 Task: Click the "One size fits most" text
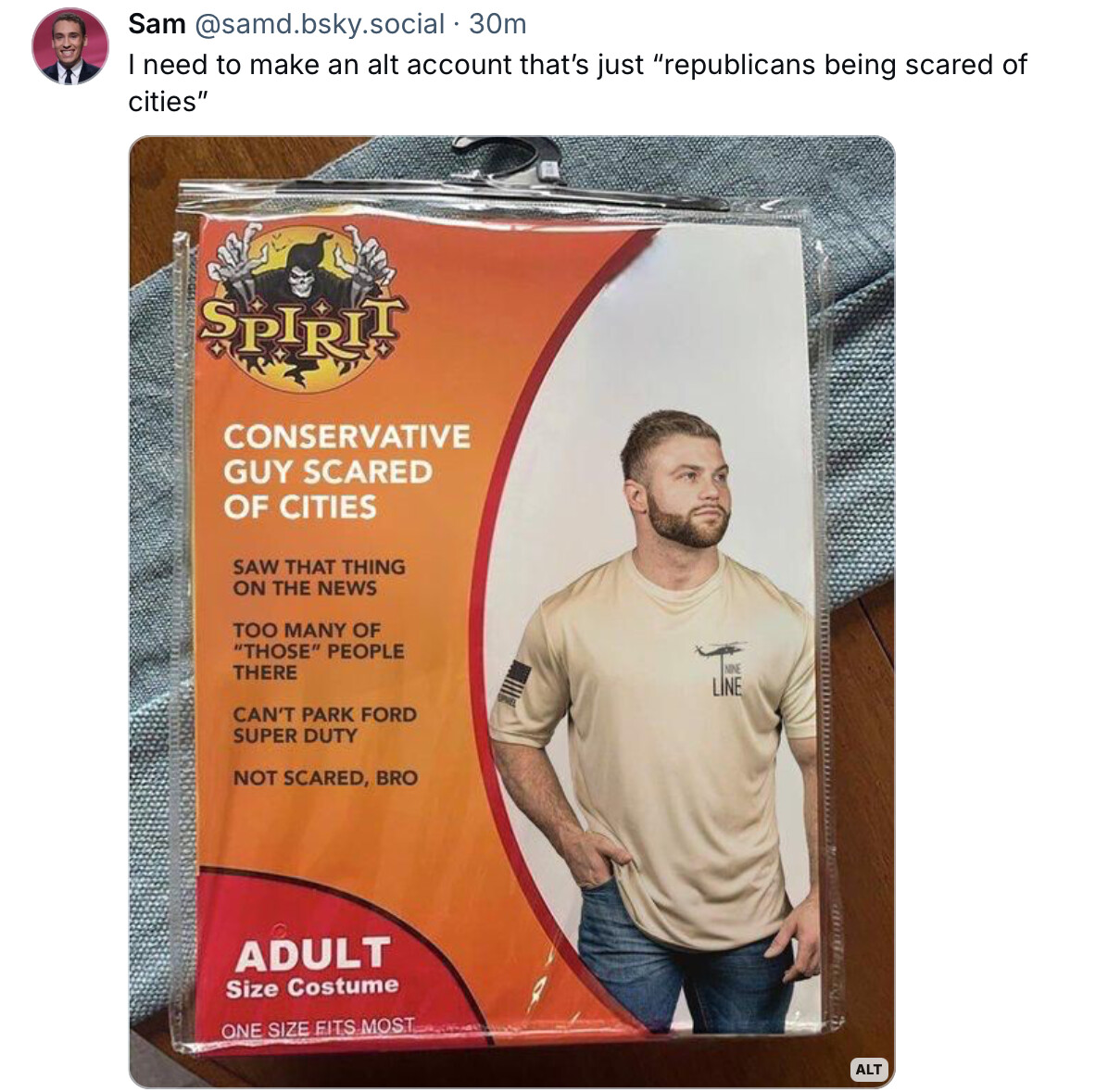pos(318,1029)
